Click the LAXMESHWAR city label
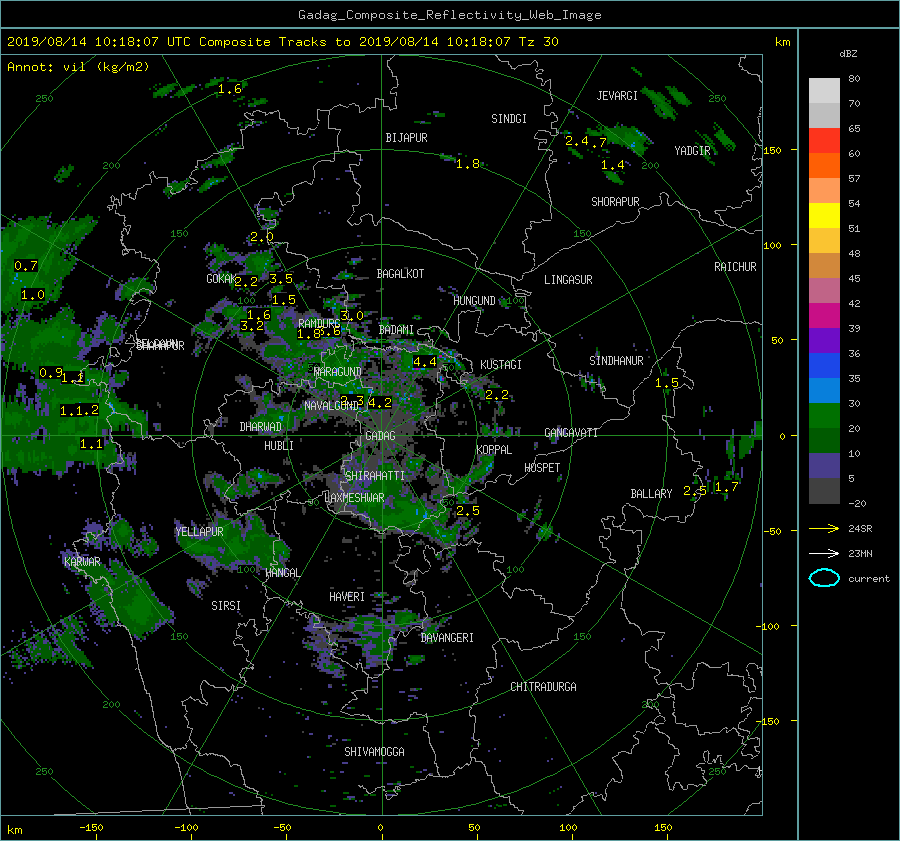This screenshot has height=841, width=900. [354, 498]
